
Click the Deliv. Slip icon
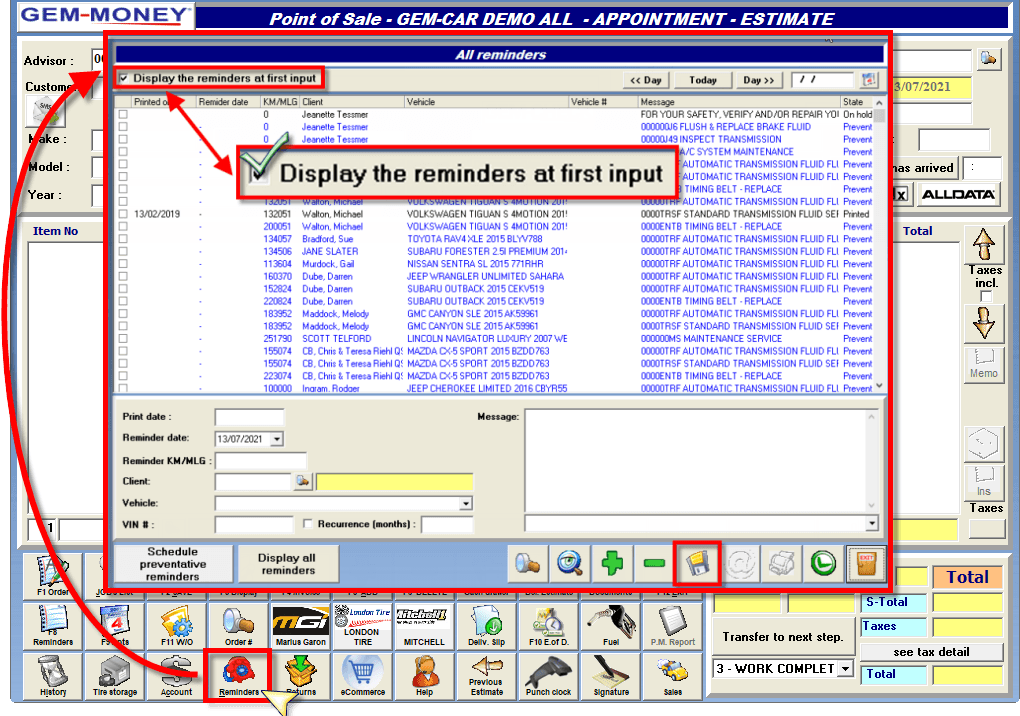pyautogui.click(x=487, y=624)
